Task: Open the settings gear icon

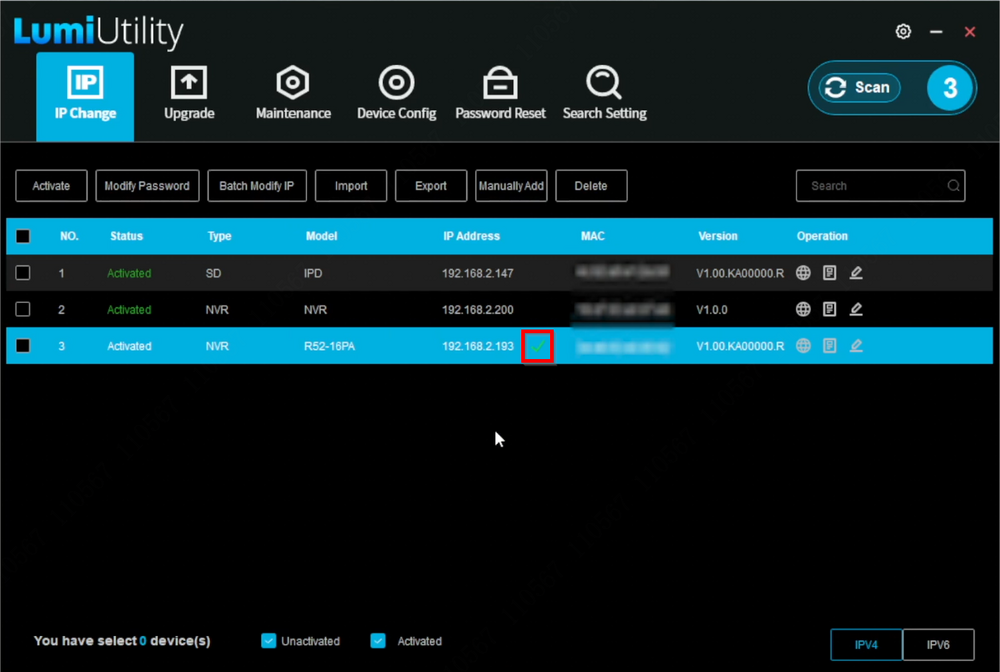Action: (903, 32)
